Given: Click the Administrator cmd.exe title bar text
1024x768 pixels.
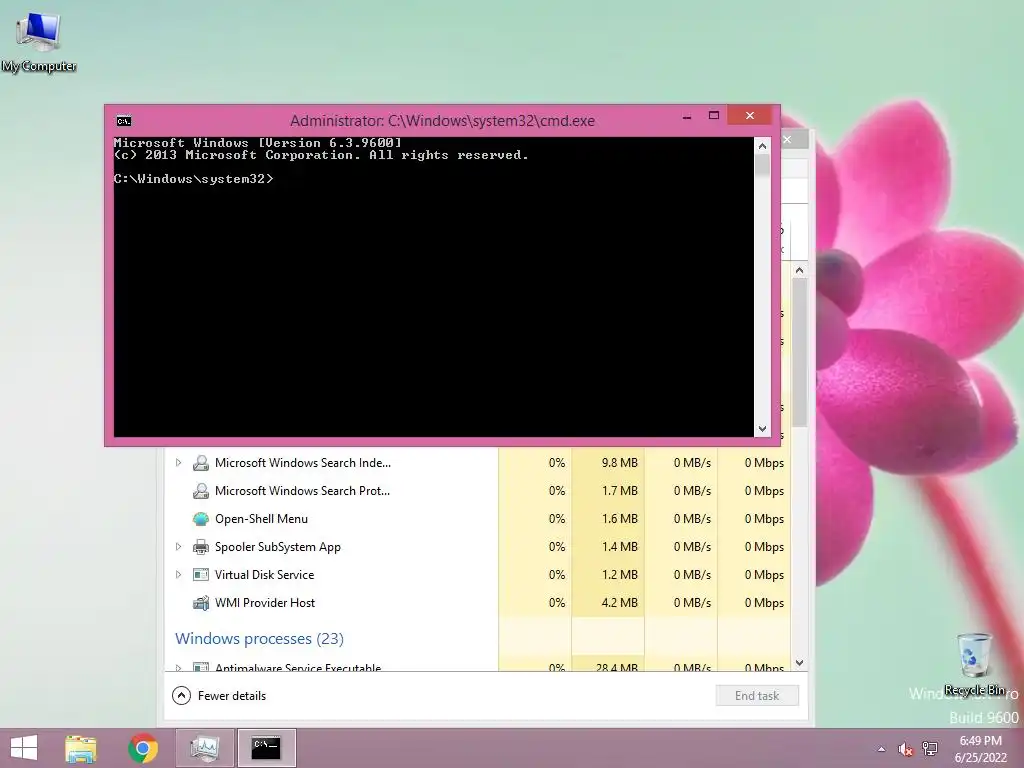Looking at the screenshot, I should pos(442,121).
